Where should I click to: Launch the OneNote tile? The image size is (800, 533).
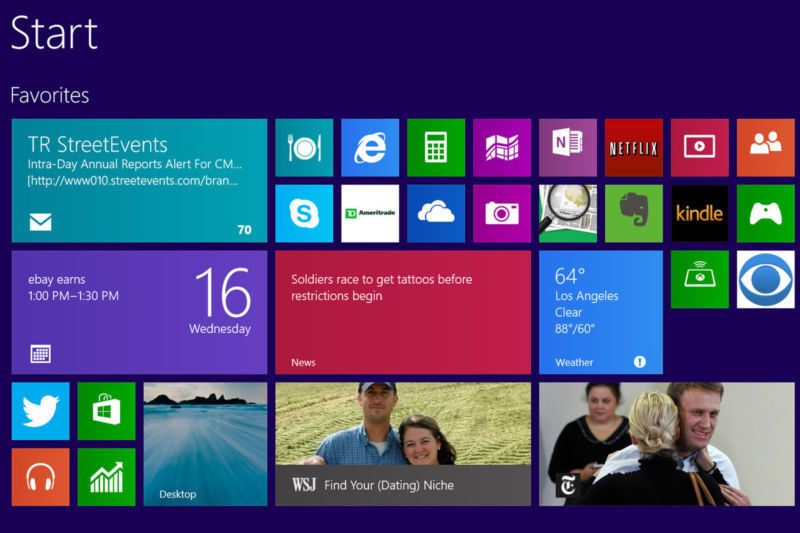tap(568, 147)
